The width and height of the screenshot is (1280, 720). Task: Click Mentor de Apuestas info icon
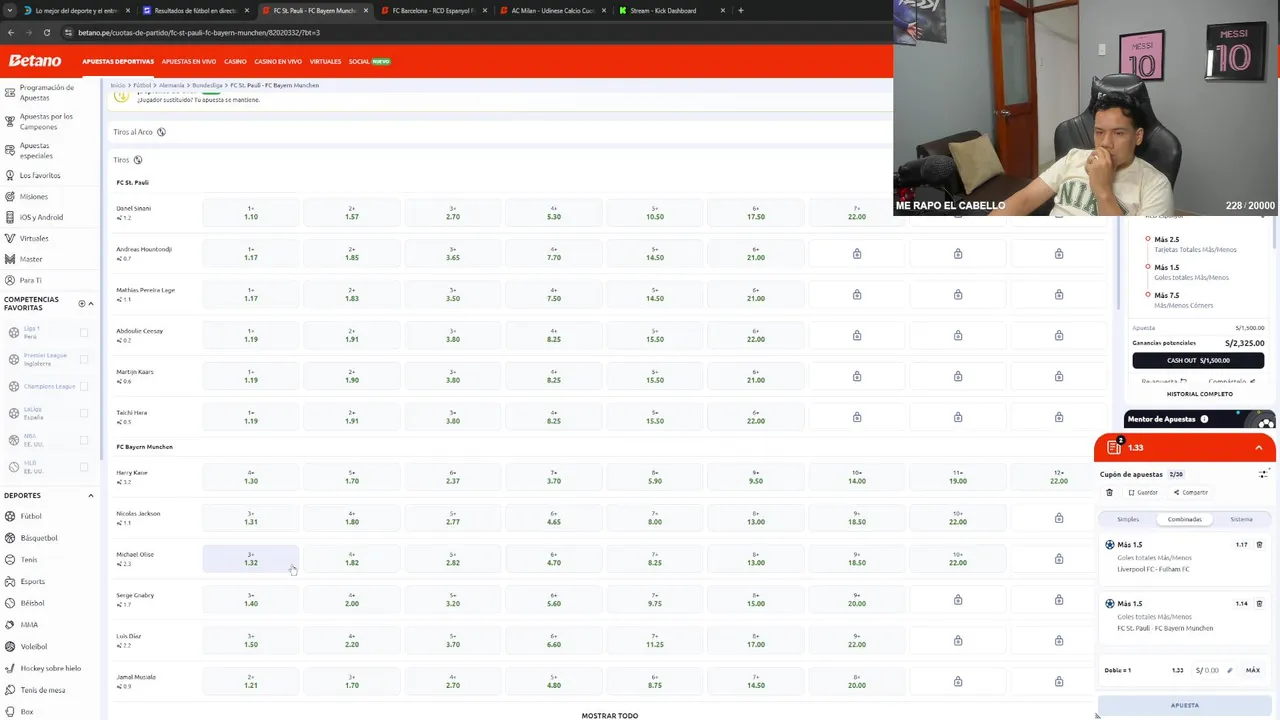(x=1204, y=419)
